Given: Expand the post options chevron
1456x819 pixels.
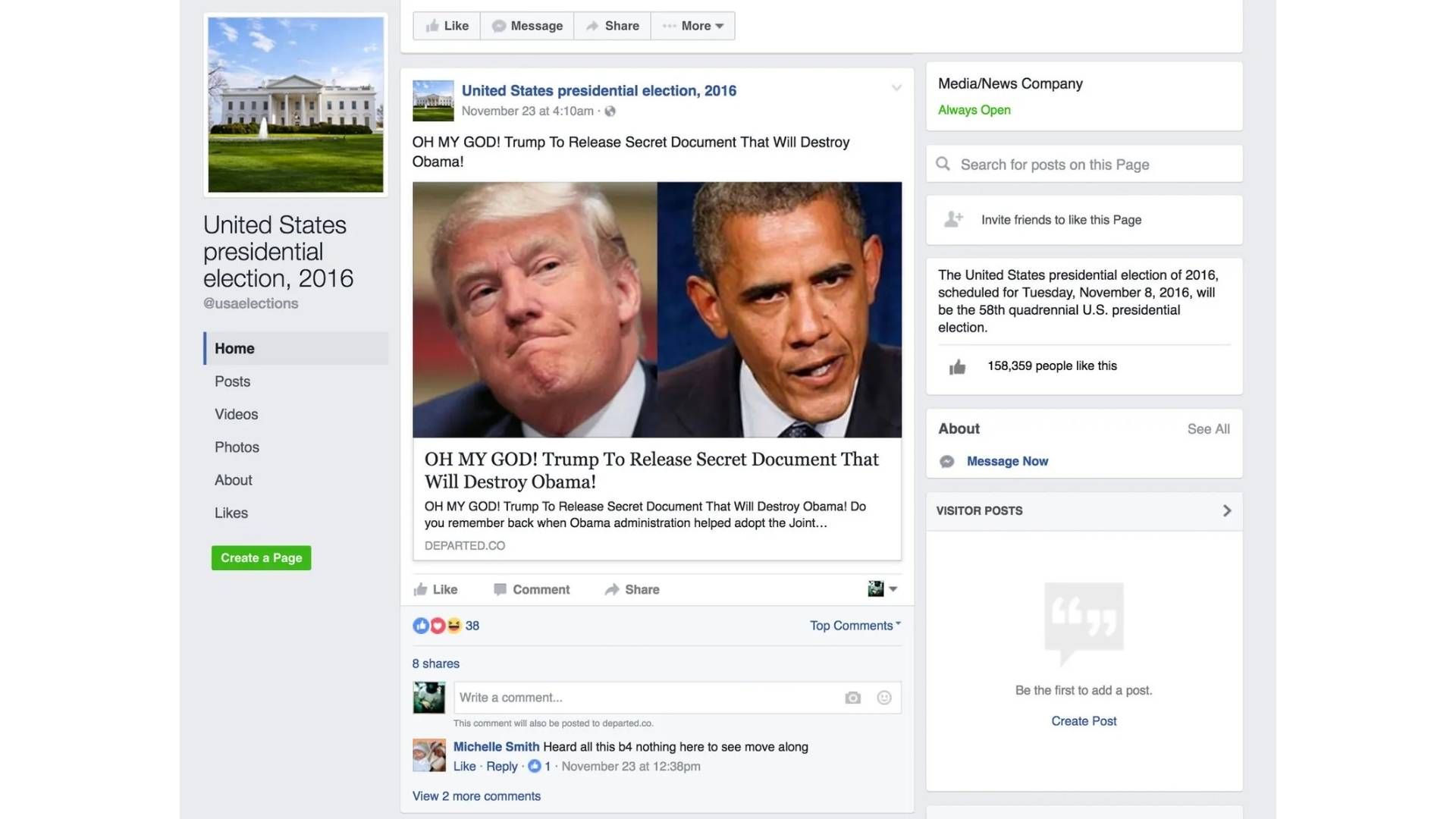Looking at the screenshot, I should 896,88.
